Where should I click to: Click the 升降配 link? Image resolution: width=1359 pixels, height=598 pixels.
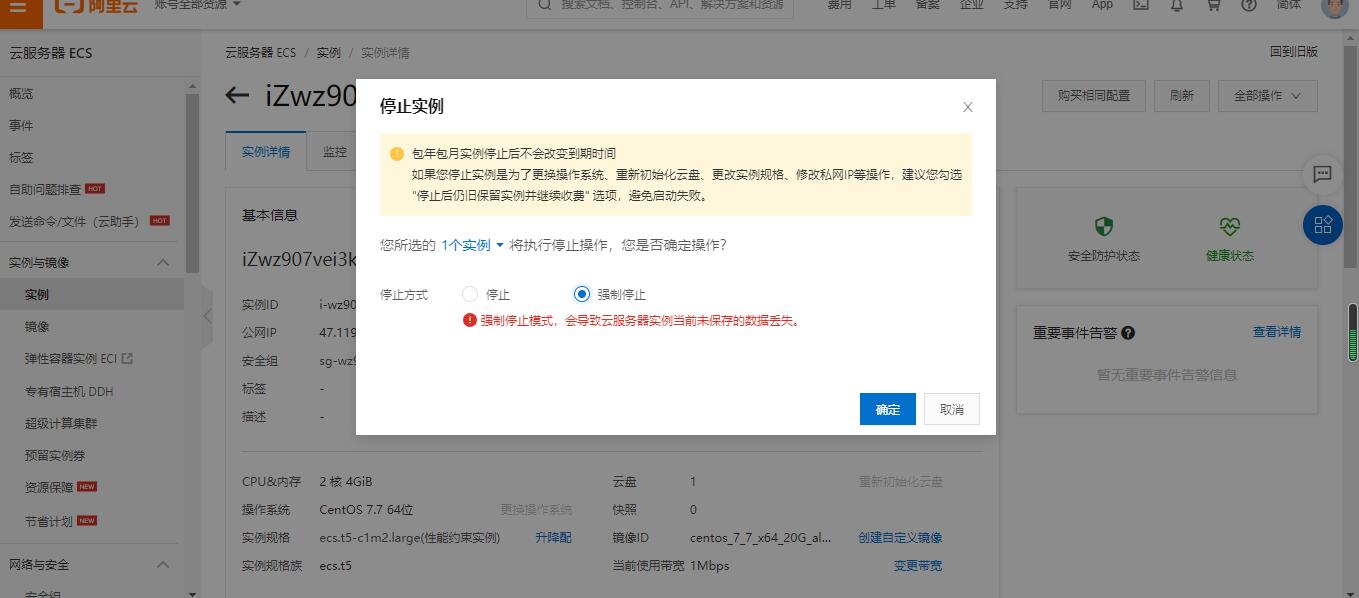[x=553, y=537]
